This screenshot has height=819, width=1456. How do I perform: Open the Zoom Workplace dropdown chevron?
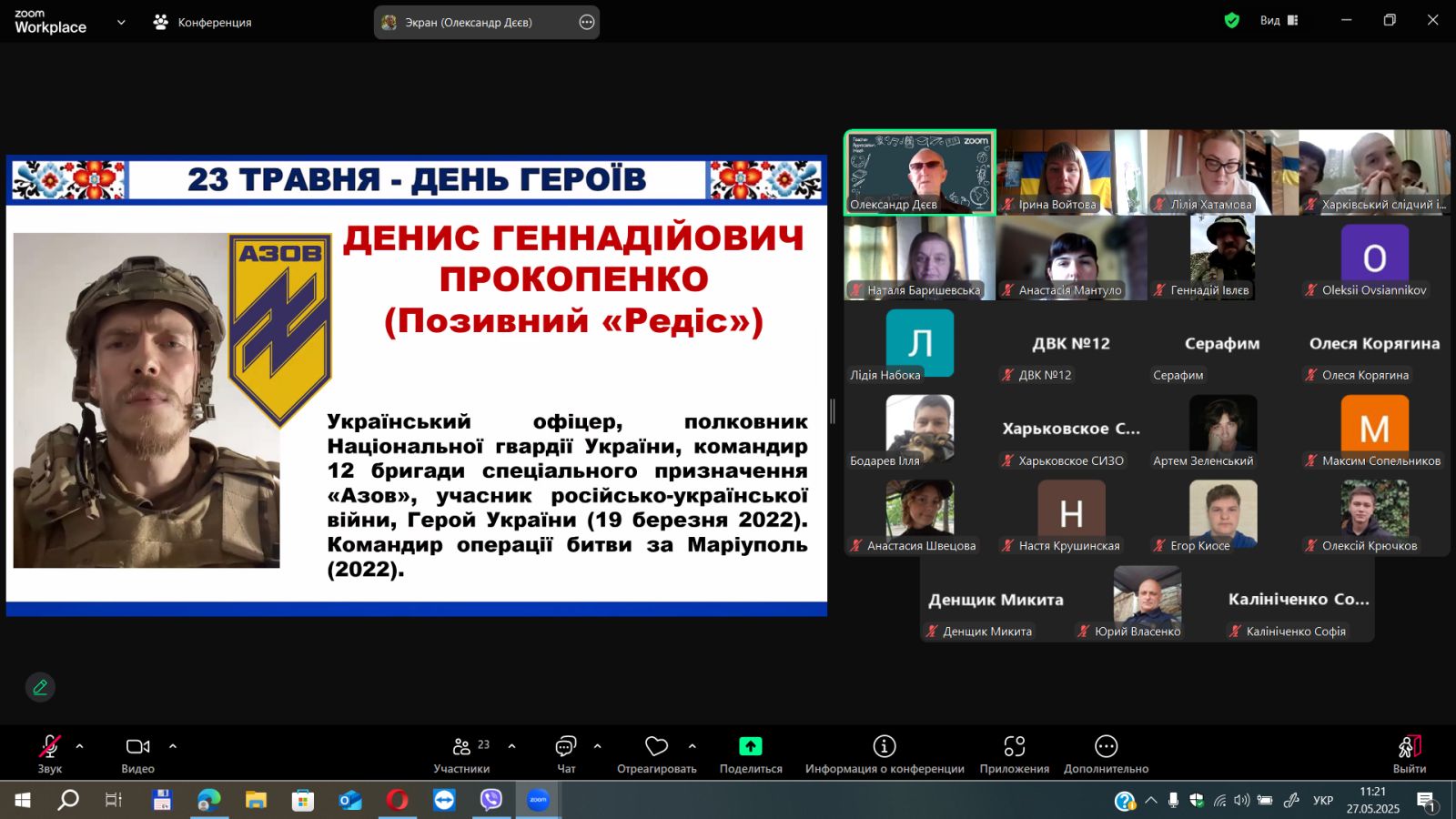[x=121, y=22]
